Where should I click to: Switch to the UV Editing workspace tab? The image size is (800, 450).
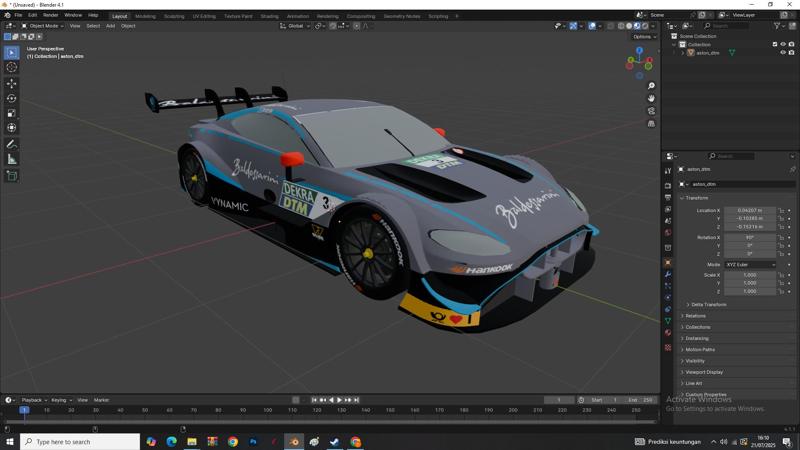tap(204, 16)
